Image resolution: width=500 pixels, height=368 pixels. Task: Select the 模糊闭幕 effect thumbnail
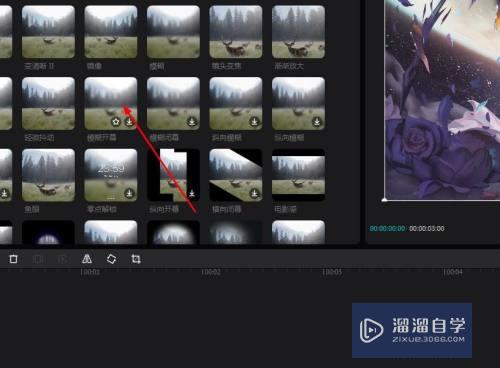click(x=173, y=103)
